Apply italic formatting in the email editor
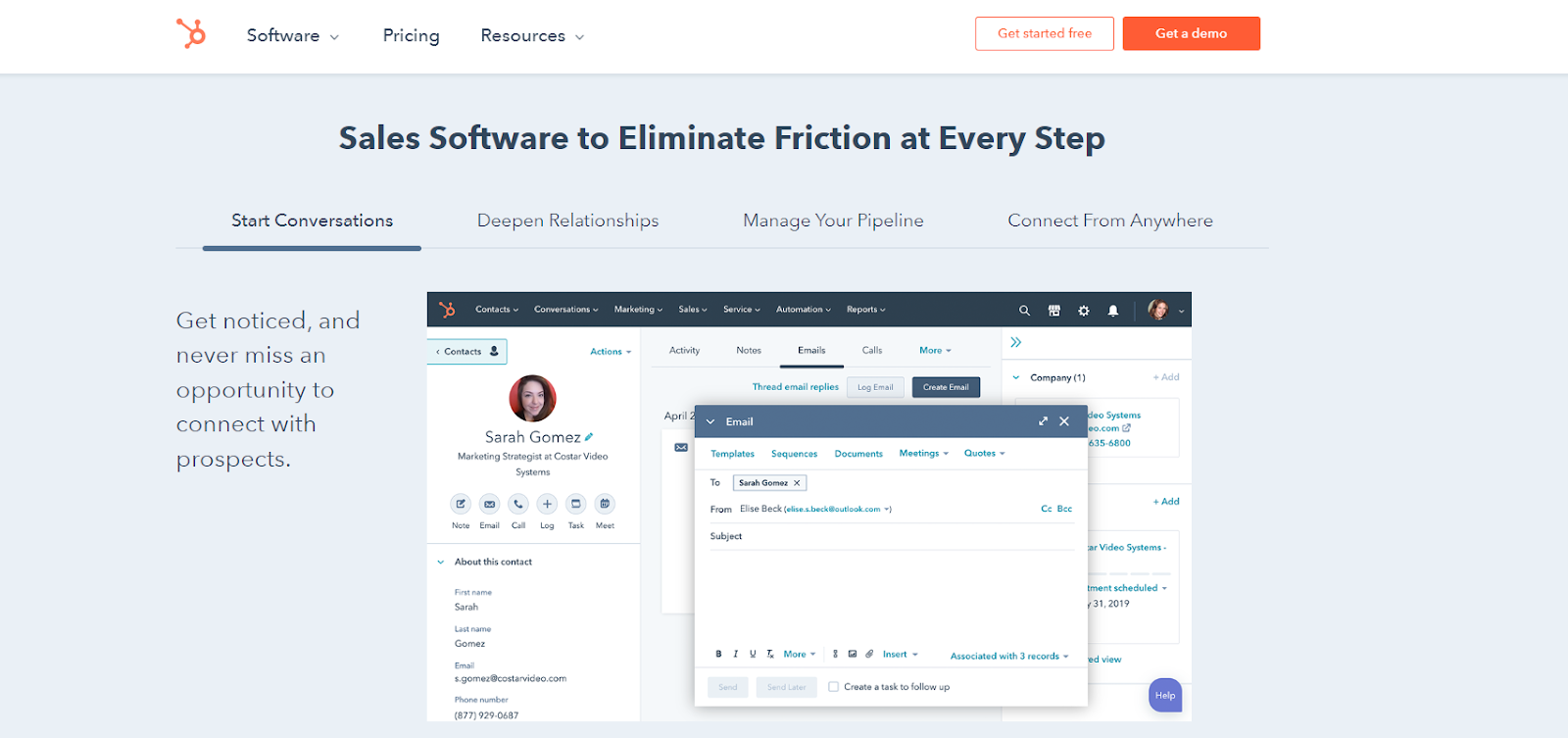This screenshot has width=1568, height=738. pos(736,654)
